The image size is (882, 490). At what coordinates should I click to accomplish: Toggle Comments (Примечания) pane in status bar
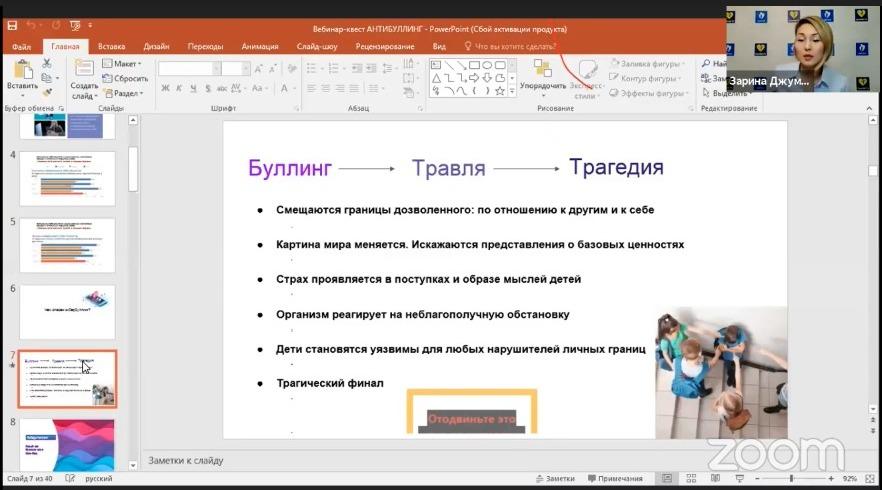615,479
